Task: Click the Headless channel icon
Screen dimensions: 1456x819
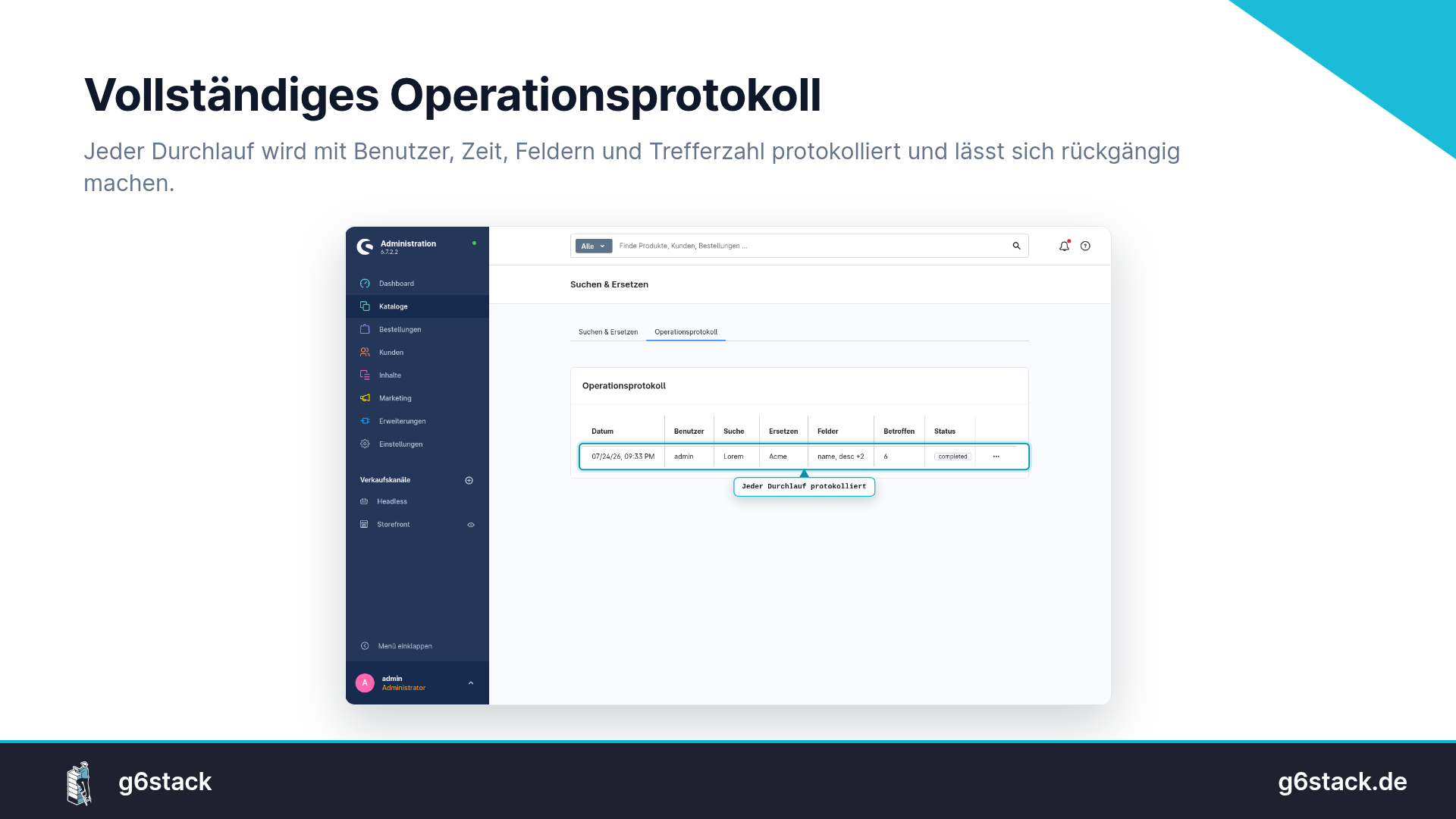Action: coord(364,501)
